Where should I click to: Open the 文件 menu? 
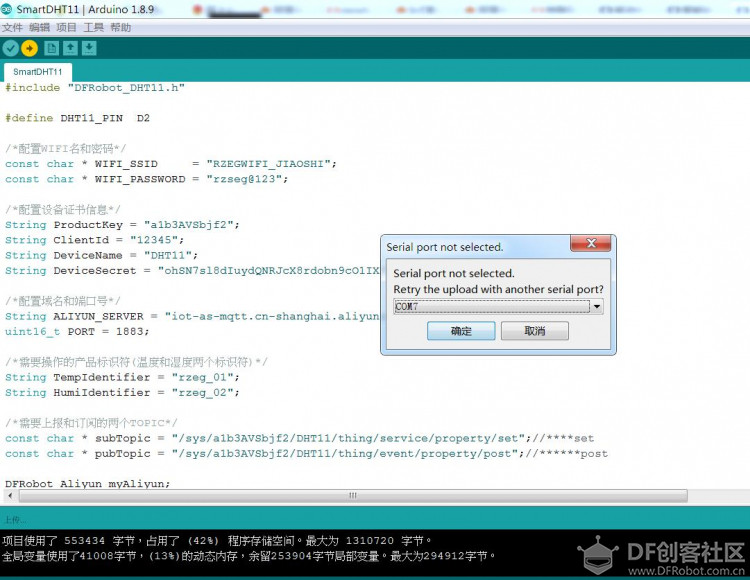coord(12,28)
